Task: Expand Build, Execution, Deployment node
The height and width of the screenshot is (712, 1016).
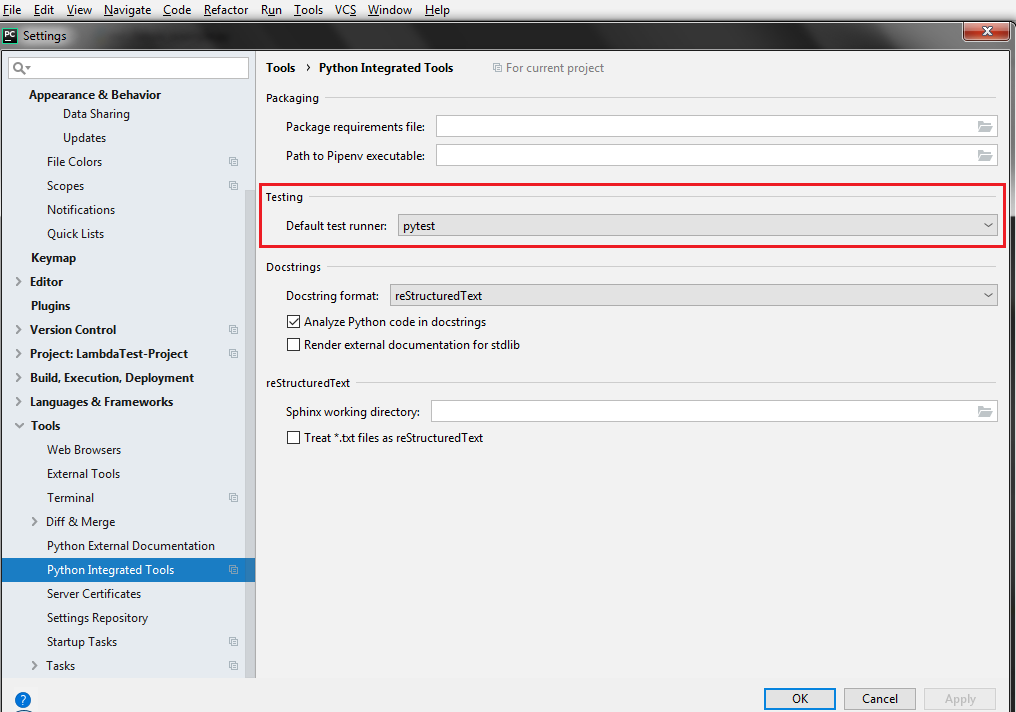Action: (18, 378)
